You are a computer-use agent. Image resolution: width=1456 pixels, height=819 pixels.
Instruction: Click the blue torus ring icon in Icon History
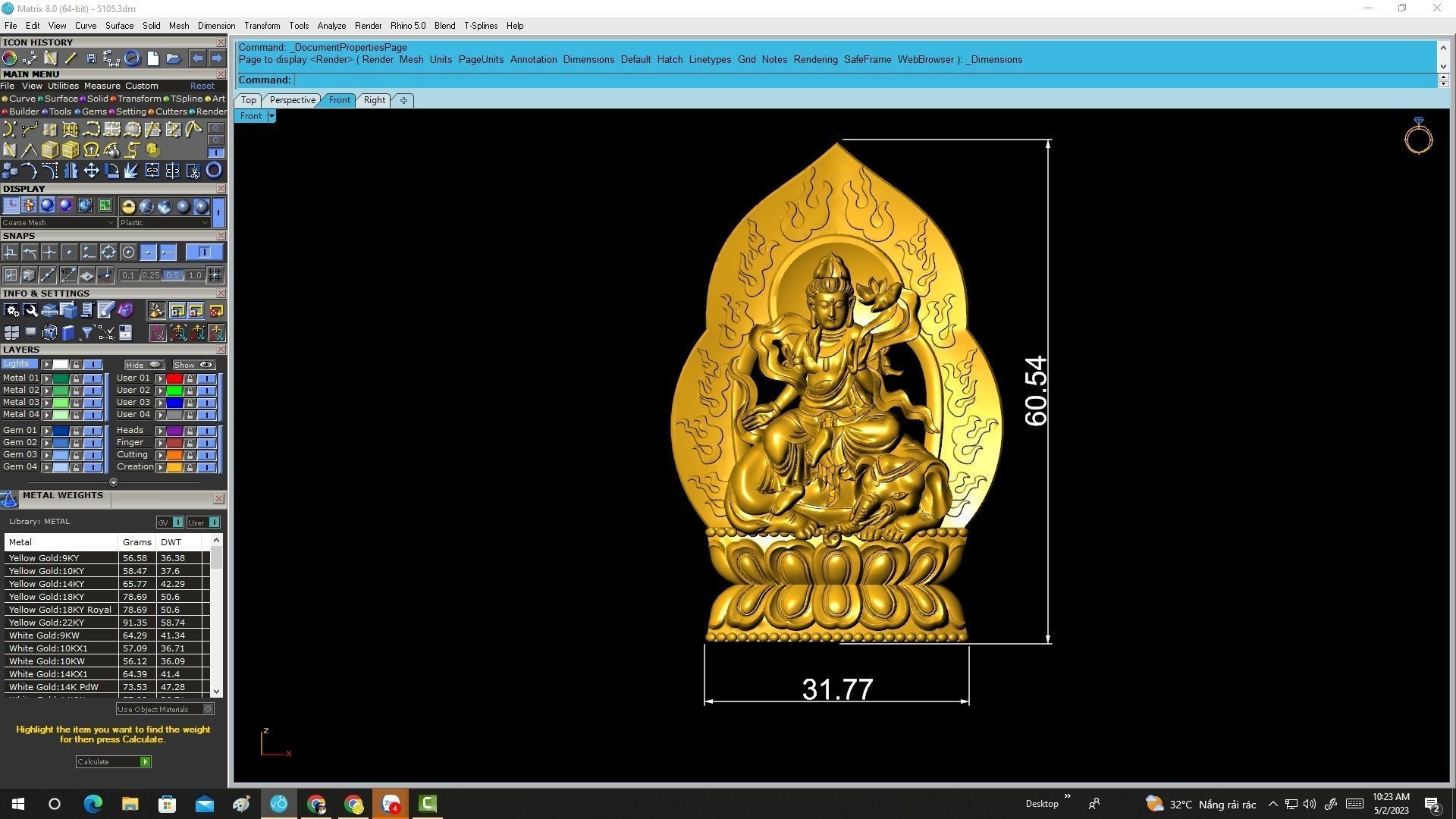pyautogui.click(x=132, y=58)
